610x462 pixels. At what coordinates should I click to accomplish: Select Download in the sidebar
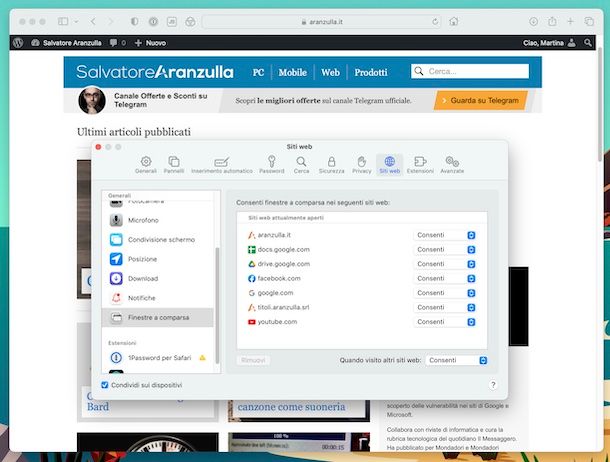click(x=158, y=278)
